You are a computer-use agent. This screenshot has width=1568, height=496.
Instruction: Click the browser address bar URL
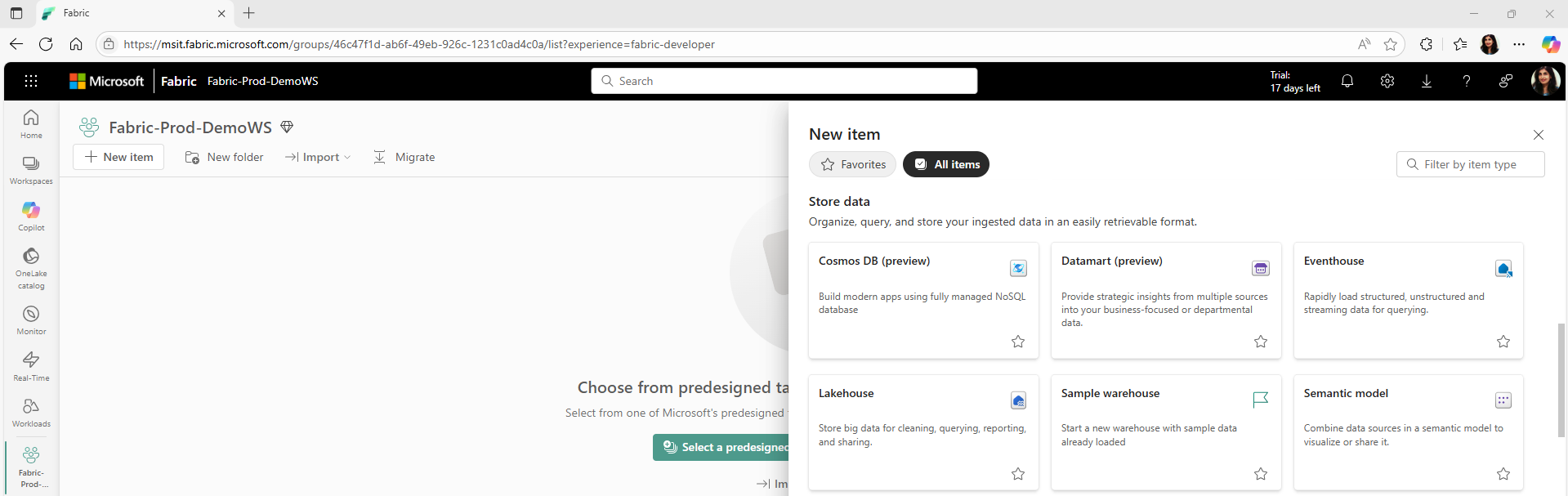click(419, 44)
